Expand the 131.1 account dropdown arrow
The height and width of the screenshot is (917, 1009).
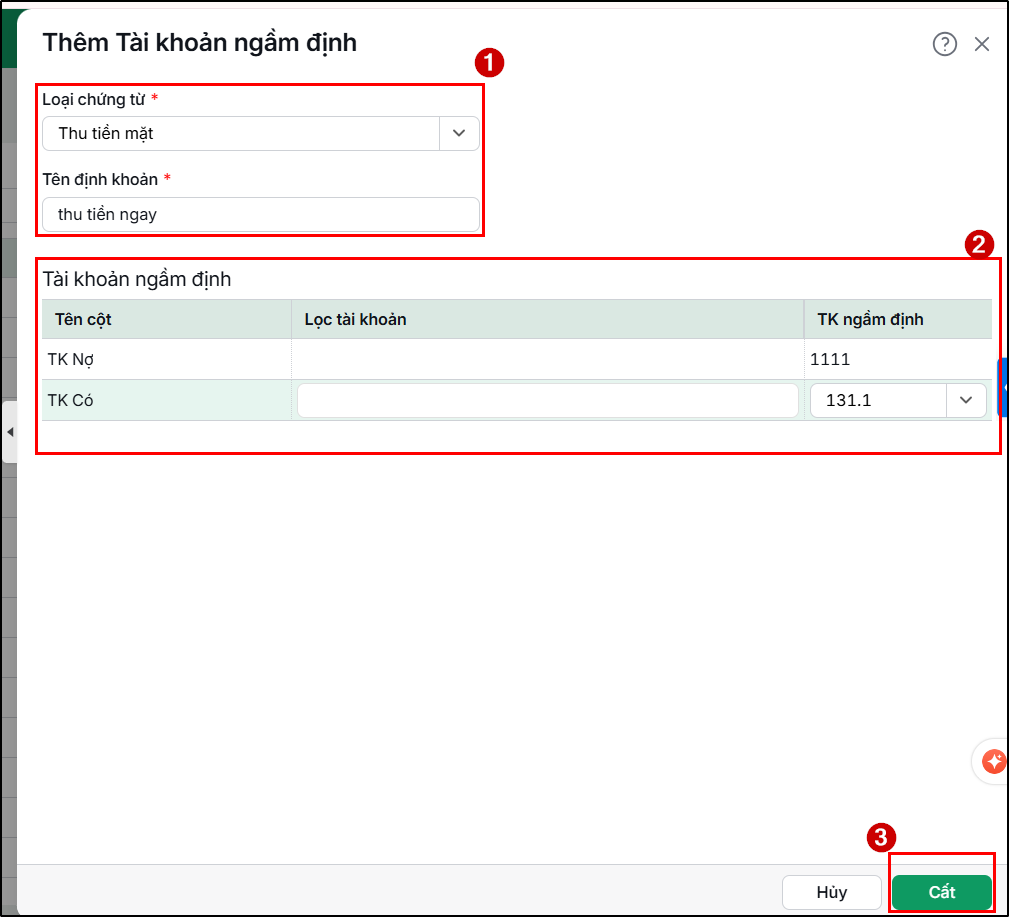tap(966, 400)
